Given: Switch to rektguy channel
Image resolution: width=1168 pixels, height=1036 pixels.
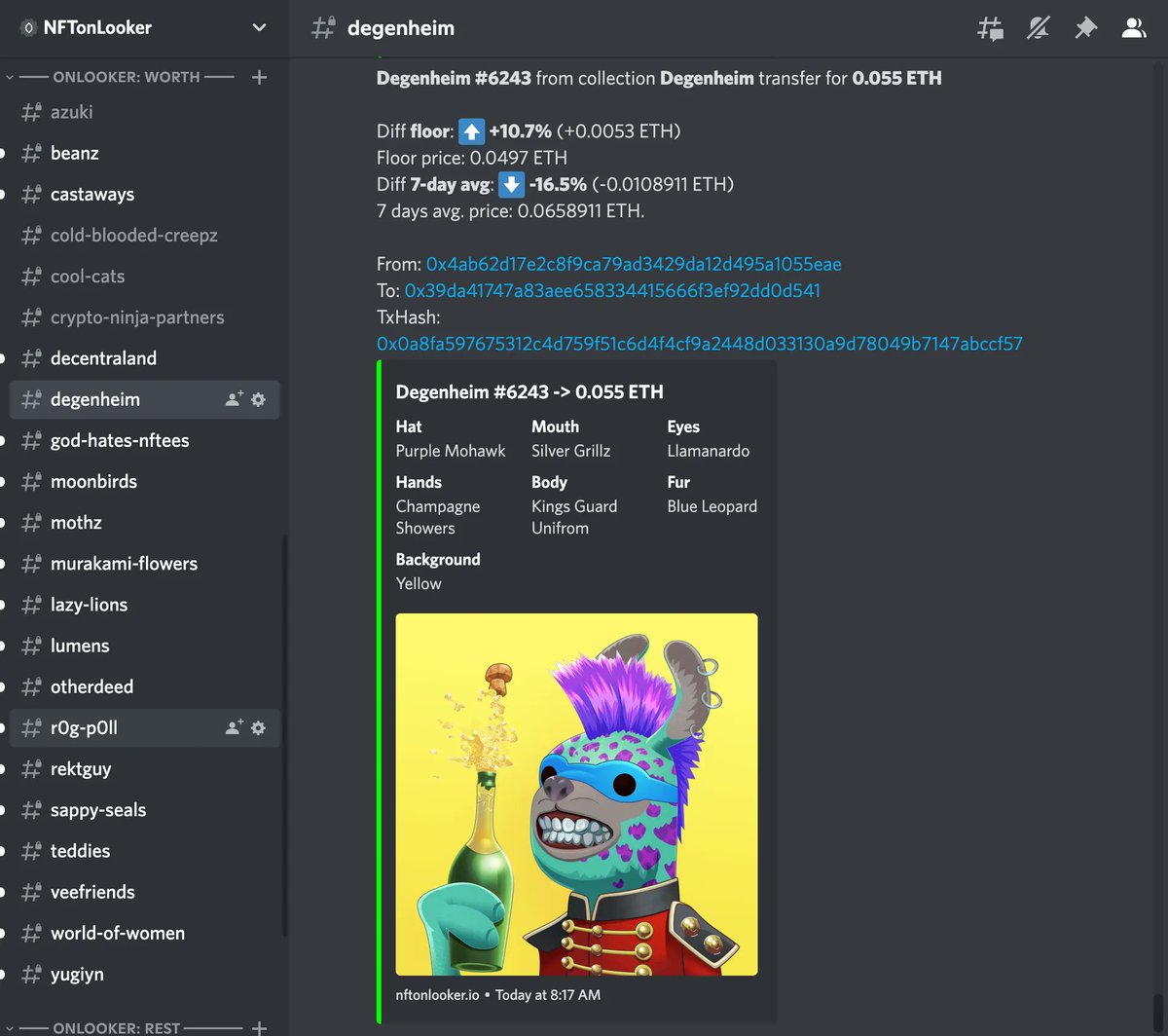Looking at the screenshot, I should pyautogui.click(x=144, y=768).
